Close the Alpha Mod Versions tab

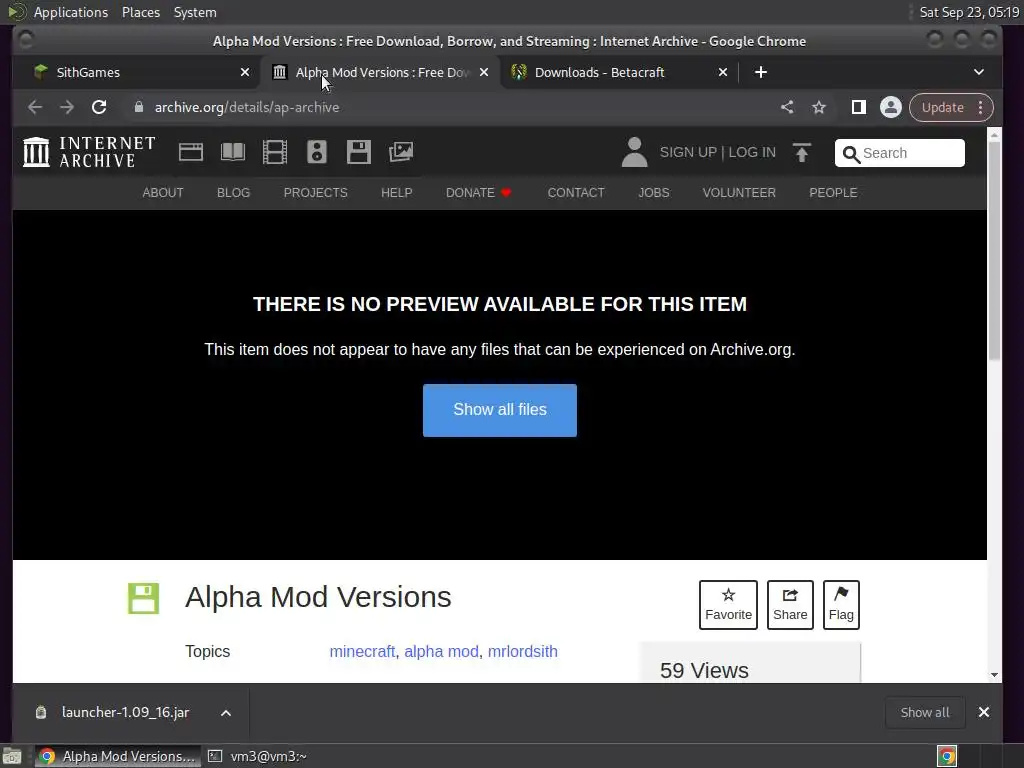pyautogui.click(x=484, y=72)
